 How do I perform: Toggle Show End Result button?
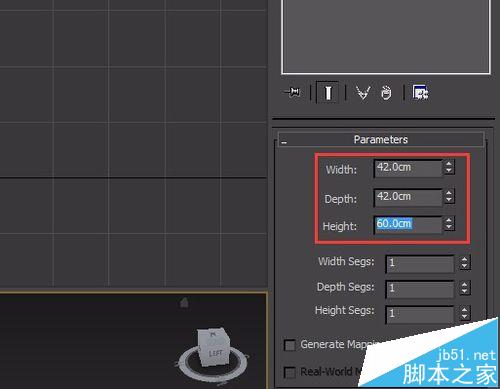click(x=327, y=92)
